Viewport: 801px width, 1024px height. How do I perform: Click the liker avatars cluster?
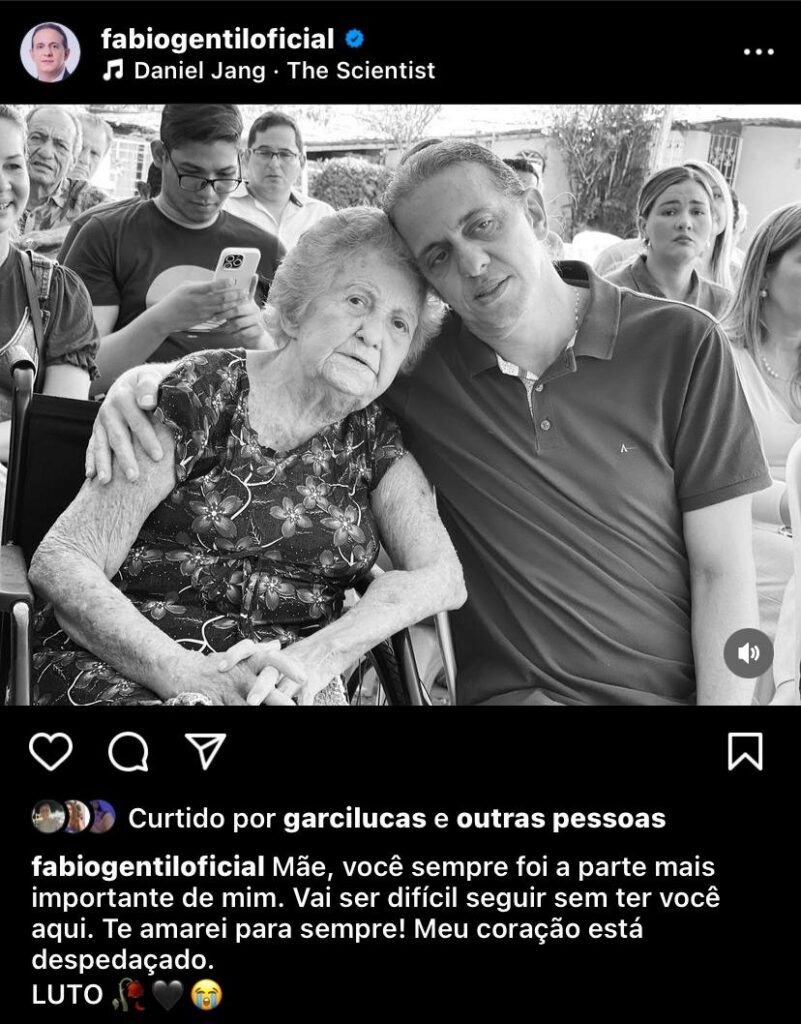73,816
